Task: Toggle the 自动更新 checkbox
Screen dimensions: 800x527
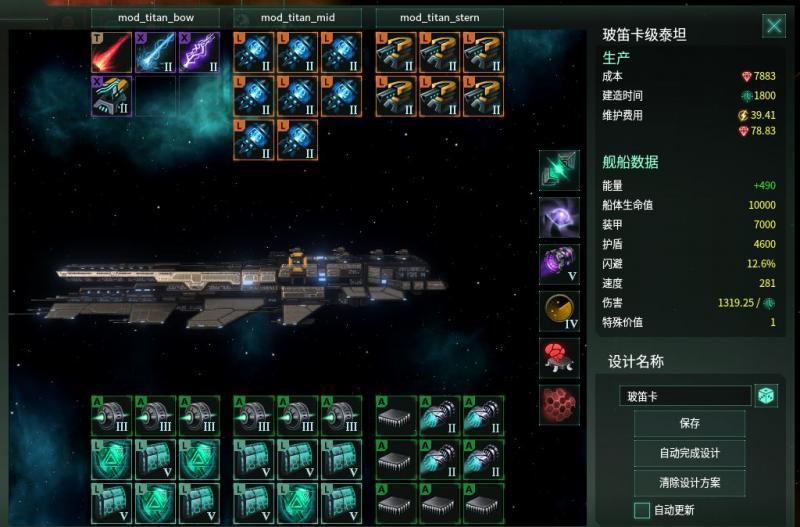Action: [641, 510]
